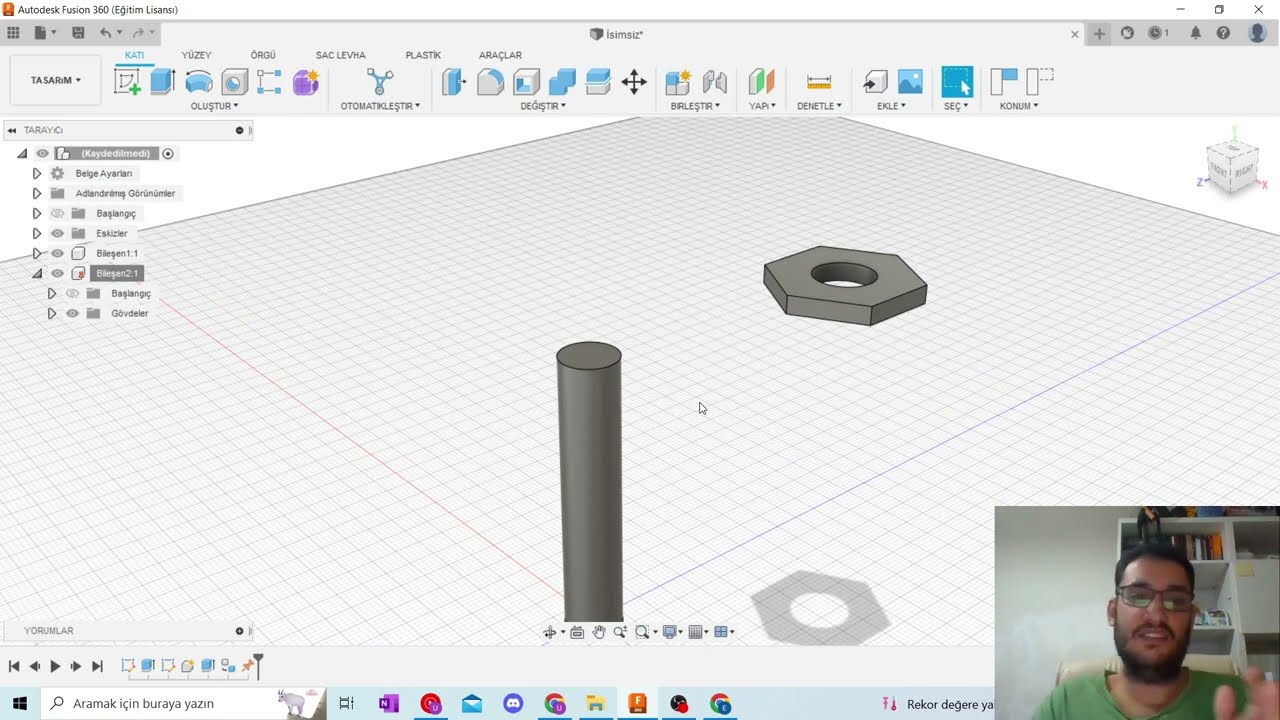Image resolution: width=1280 pixels, height=720 pixels.
Task: Expand the Belge Ayarları tree node
Action: [x=37, y=173]
